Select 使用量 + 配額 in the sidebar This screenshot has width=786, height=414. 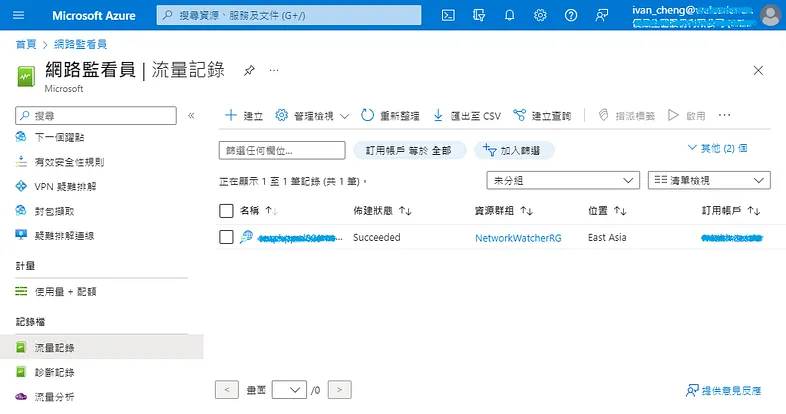65,291
